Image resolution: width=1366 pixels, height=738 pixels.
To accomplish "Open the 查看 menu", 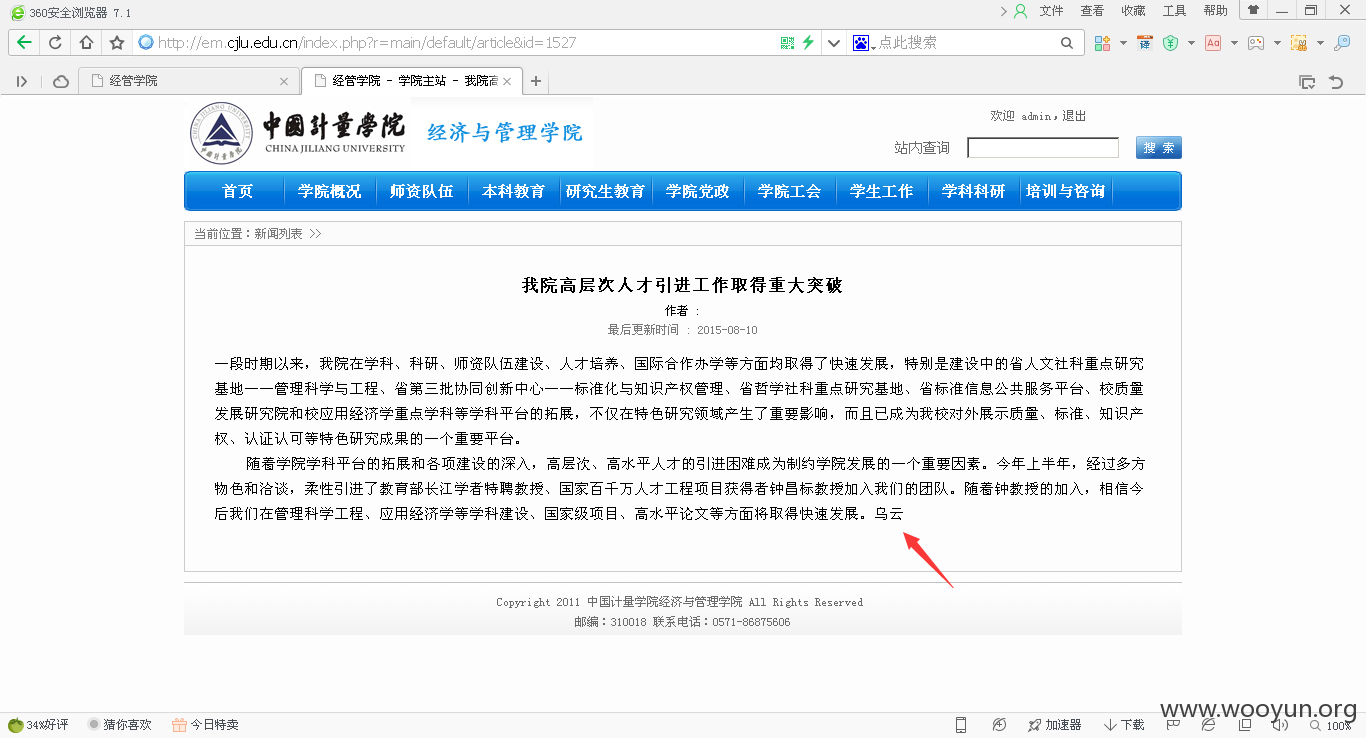I will point(1092,11).
